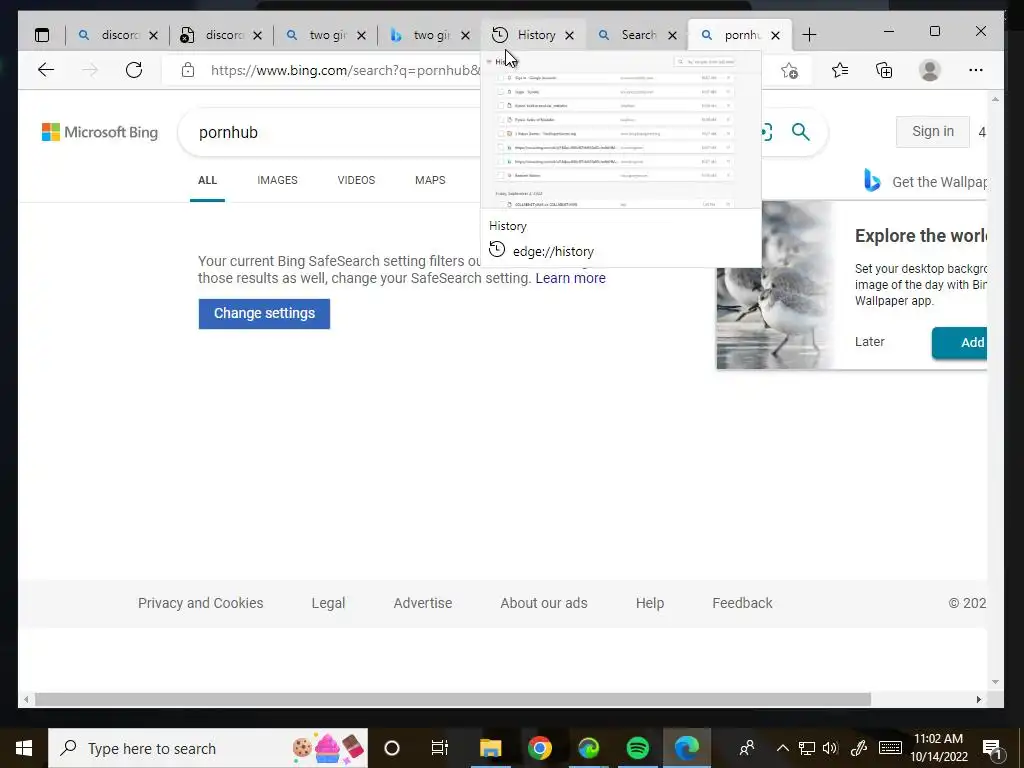Open Cortana circle icon on taskbar

391,748
